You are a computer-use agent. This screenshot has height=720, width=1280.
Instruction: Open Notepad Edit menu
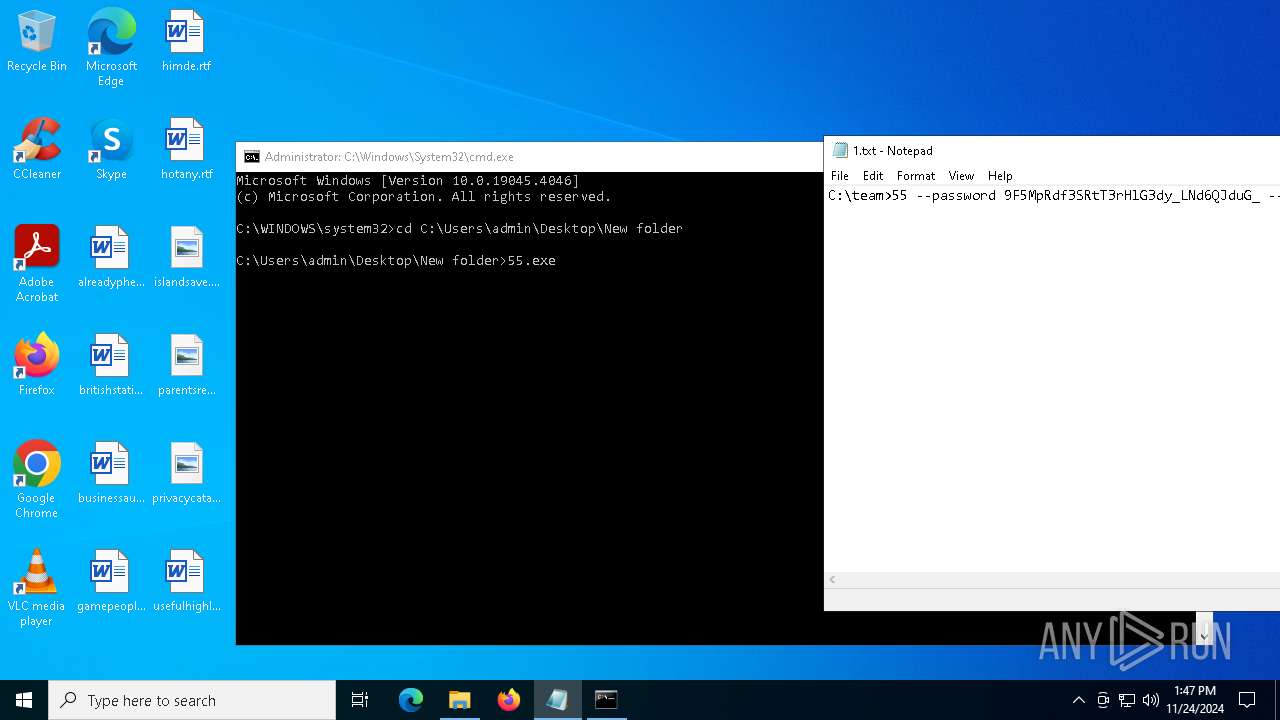click(873, 176)
